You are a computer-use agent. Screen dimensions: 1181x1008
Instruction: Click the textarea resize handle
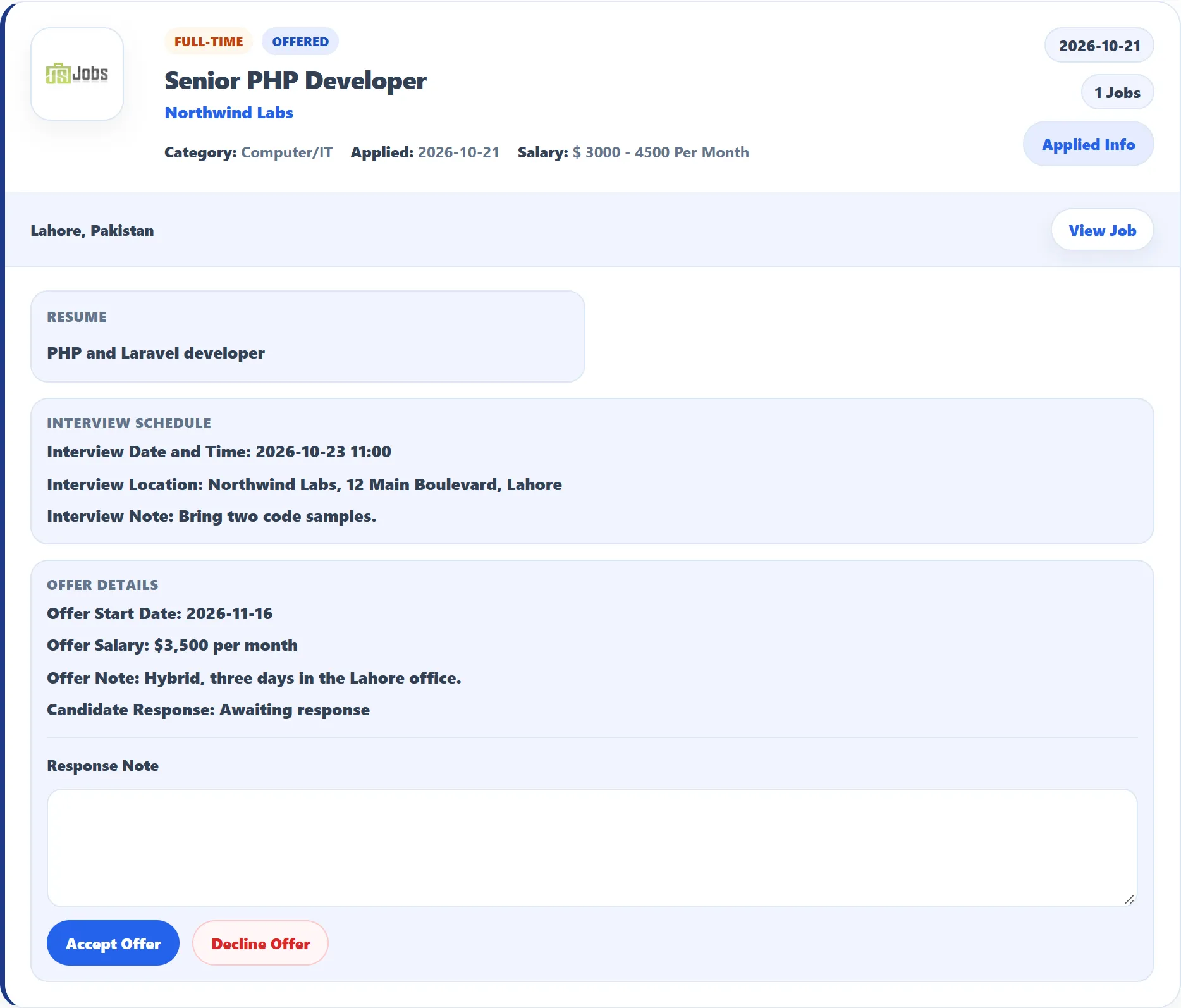click(1130, 899)
